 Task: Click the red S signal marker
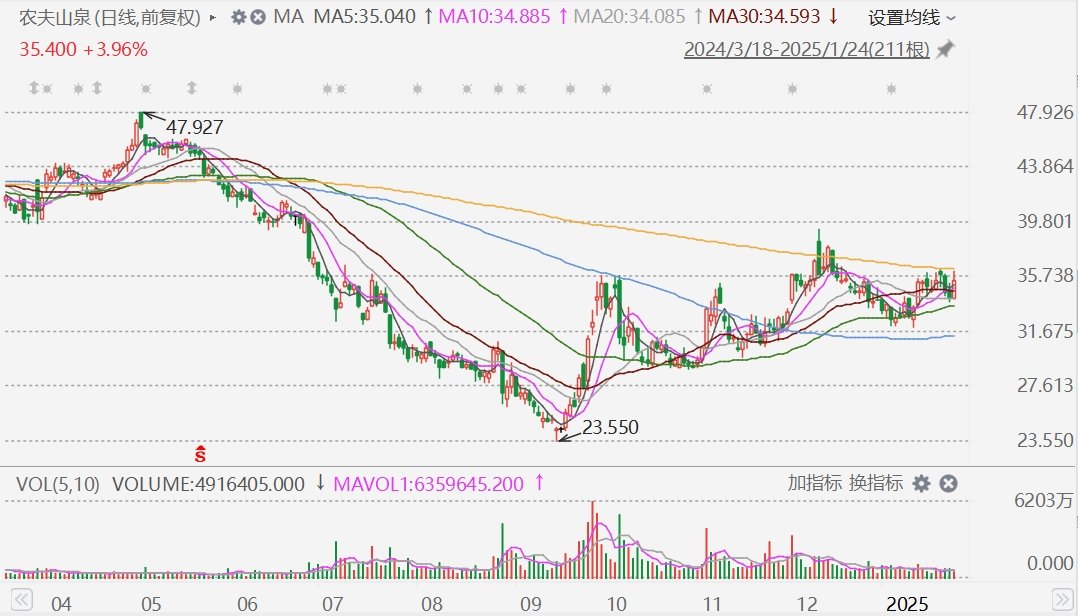point(200,454)
